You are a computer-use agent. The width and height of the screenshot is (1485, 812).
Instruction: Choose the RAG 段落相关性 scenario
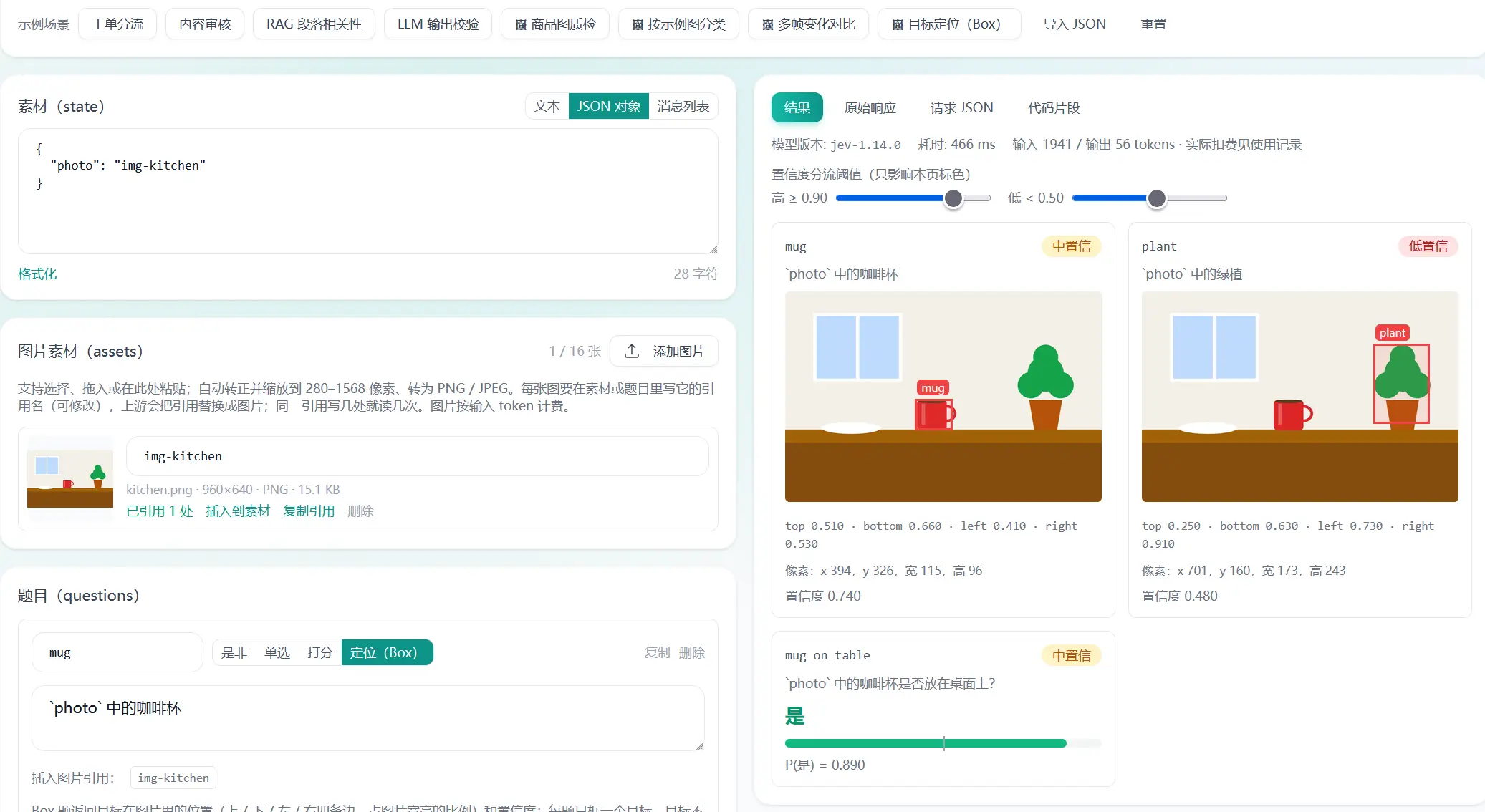[314, 24]
